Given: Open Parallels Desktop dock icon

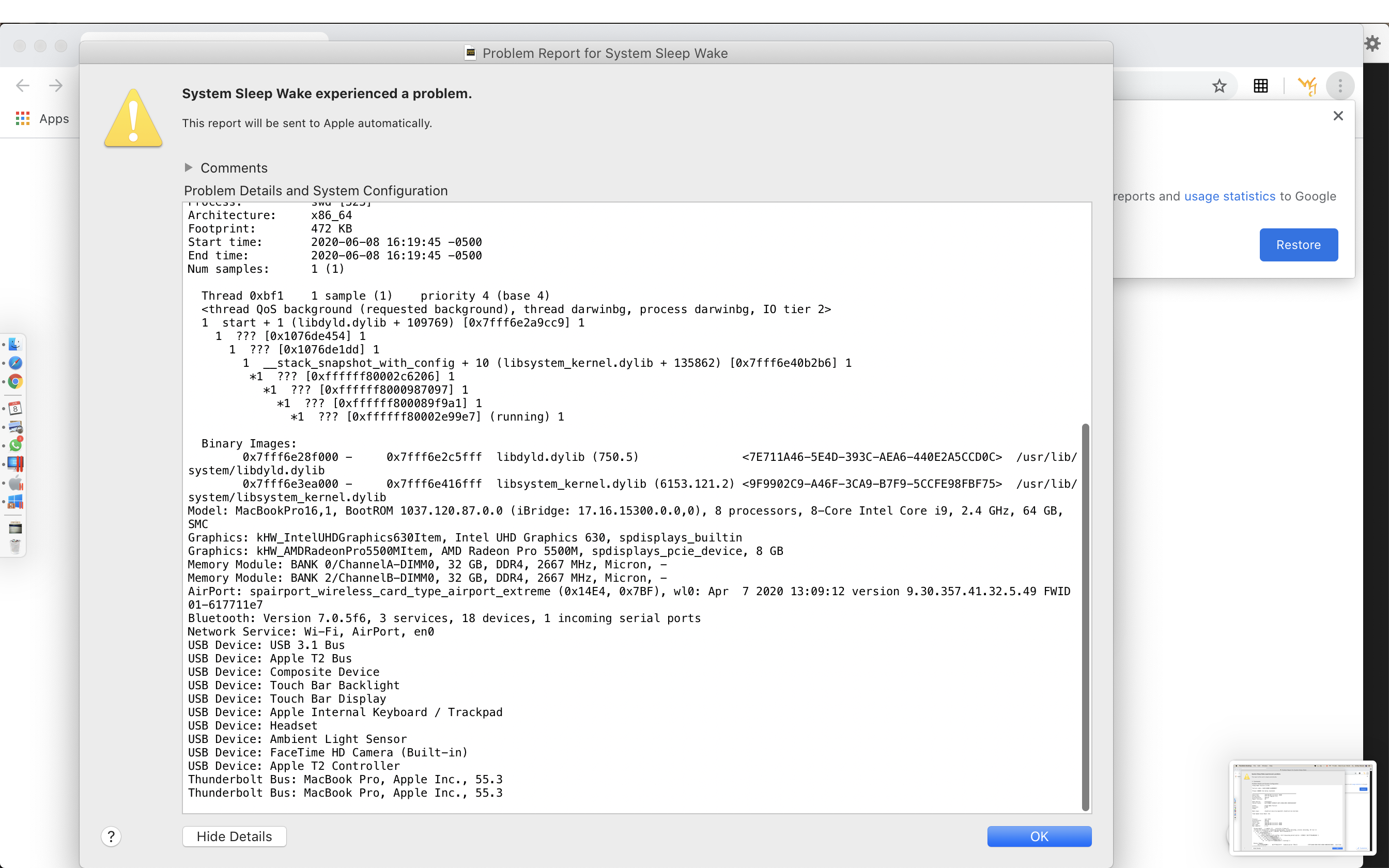Looking at the screenshot, I should [16, 464].
